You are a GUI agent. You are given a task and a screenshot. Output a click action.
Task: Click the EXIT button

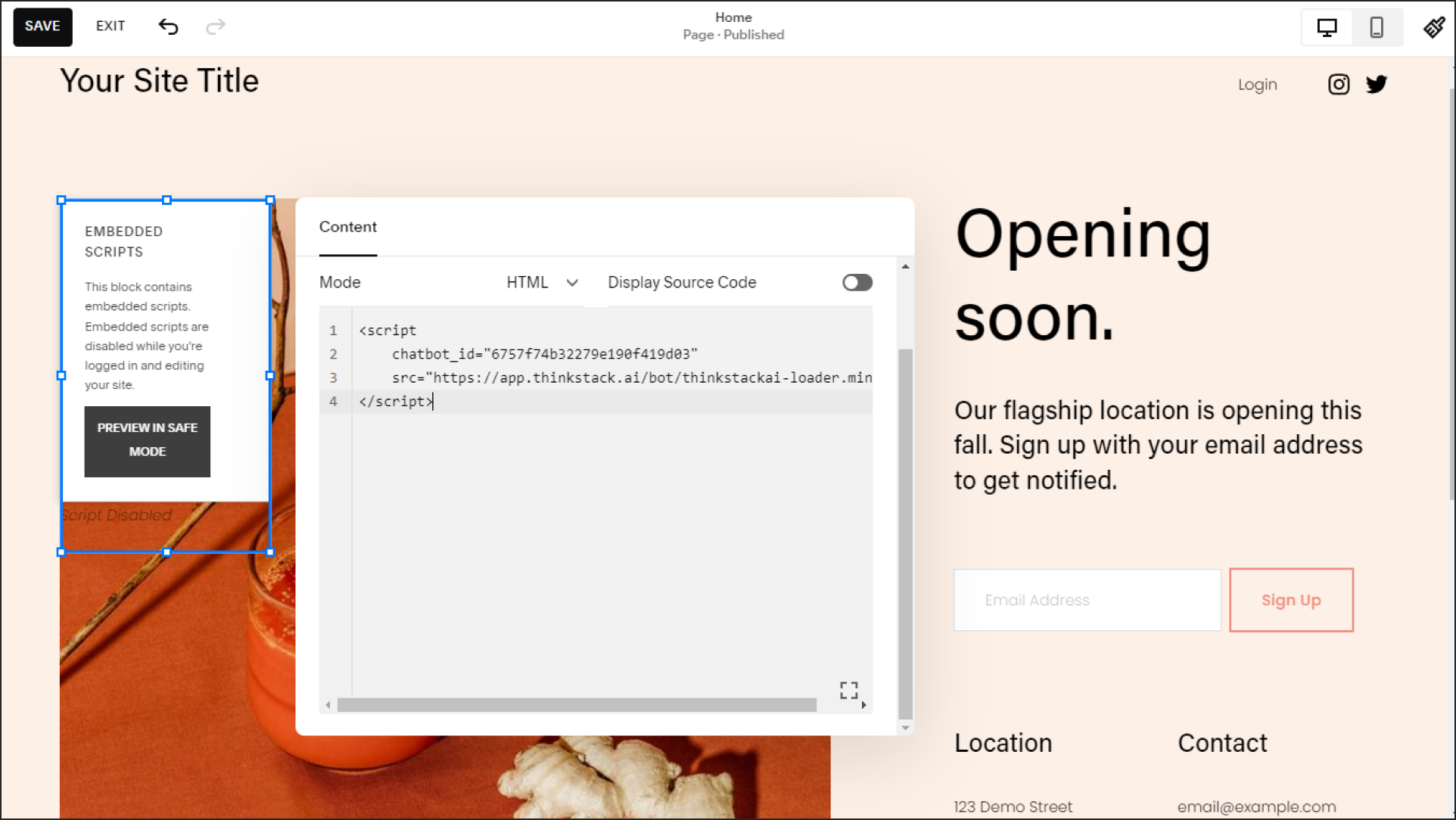pyautogui.click(x=110, y=26)
